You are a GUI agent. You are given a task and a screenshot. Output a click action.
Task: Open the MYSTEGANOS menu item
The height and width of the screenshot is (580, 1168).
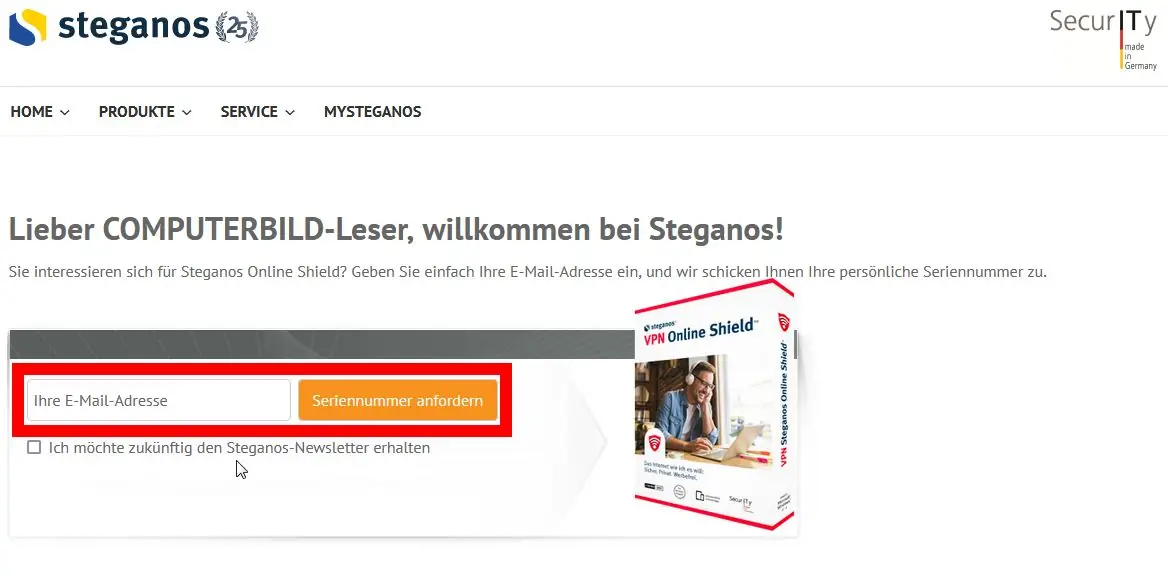click(372, 112)
